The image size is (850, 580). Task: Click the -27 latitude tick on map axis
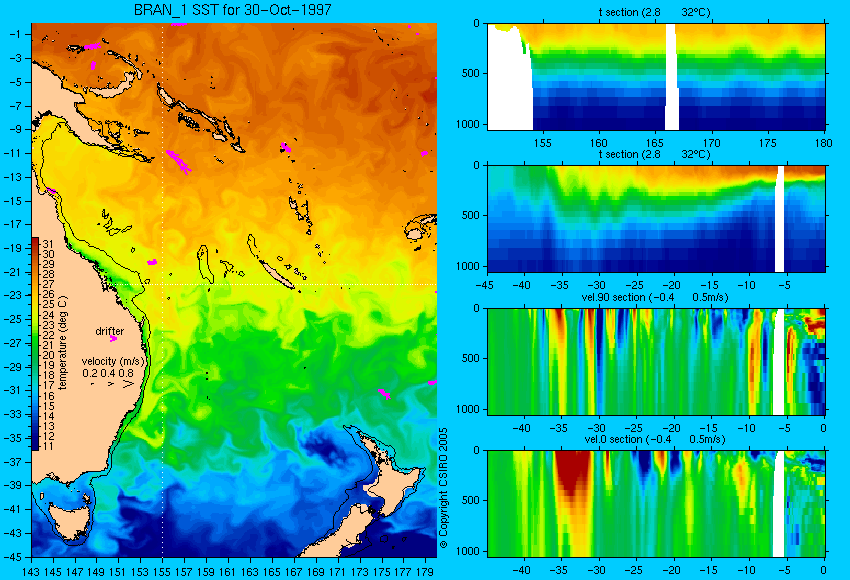pos(12,343)
